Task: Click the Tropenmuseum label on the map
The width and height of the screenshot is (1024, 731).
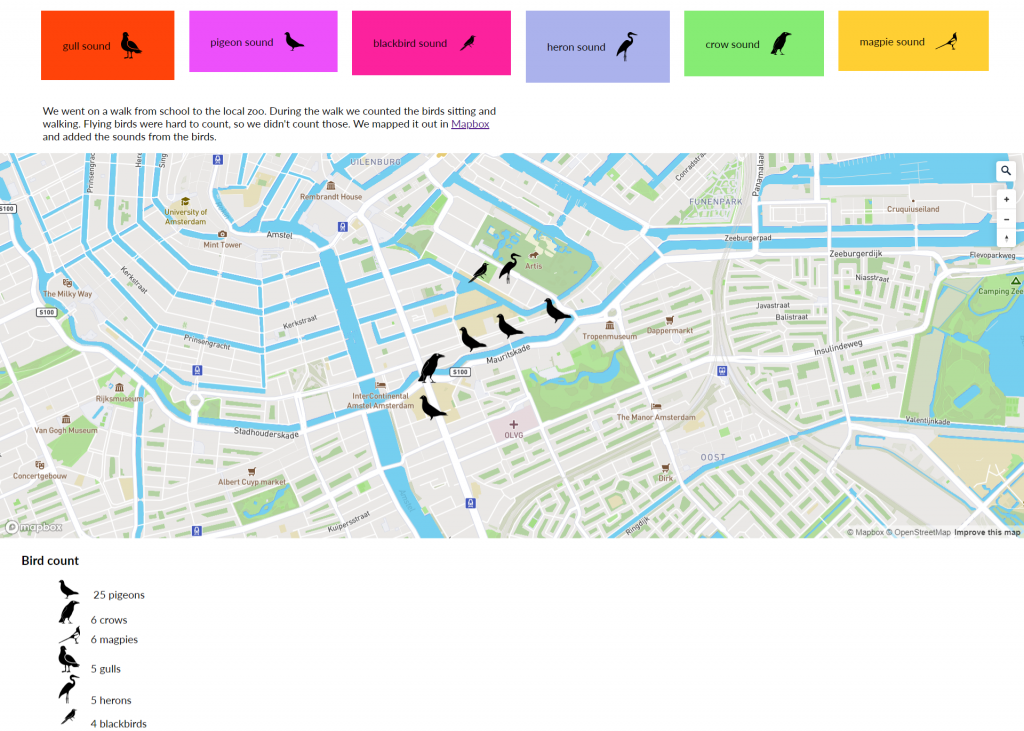Action: pyautogui.click(x=609, y=336)
